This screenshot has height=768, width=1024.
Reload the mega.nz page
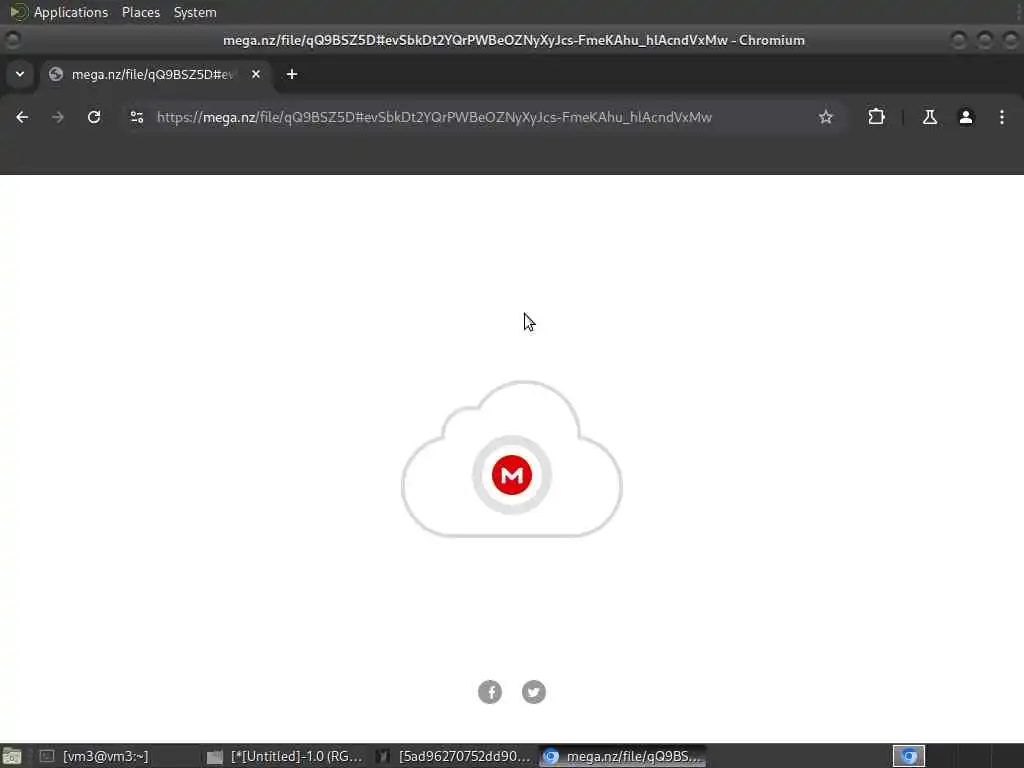94,117
